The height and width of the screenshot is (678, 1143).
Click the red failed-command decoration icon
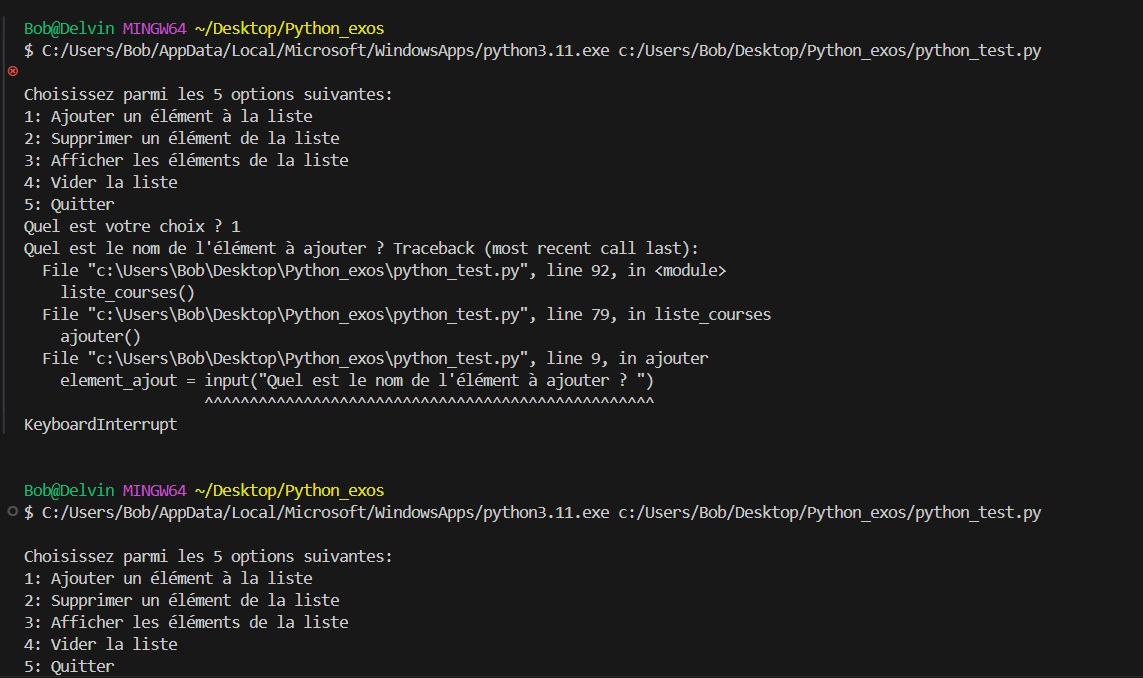tap(12, 71)
